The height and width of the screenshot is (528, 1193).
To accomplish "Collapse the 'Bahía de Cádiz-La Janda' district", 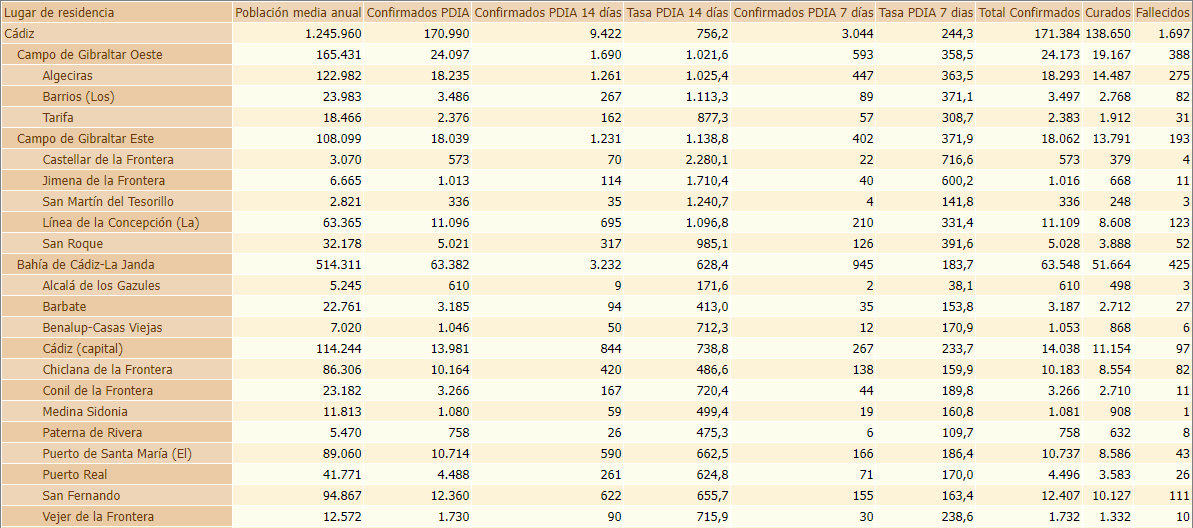I will (x=85, y=265).
